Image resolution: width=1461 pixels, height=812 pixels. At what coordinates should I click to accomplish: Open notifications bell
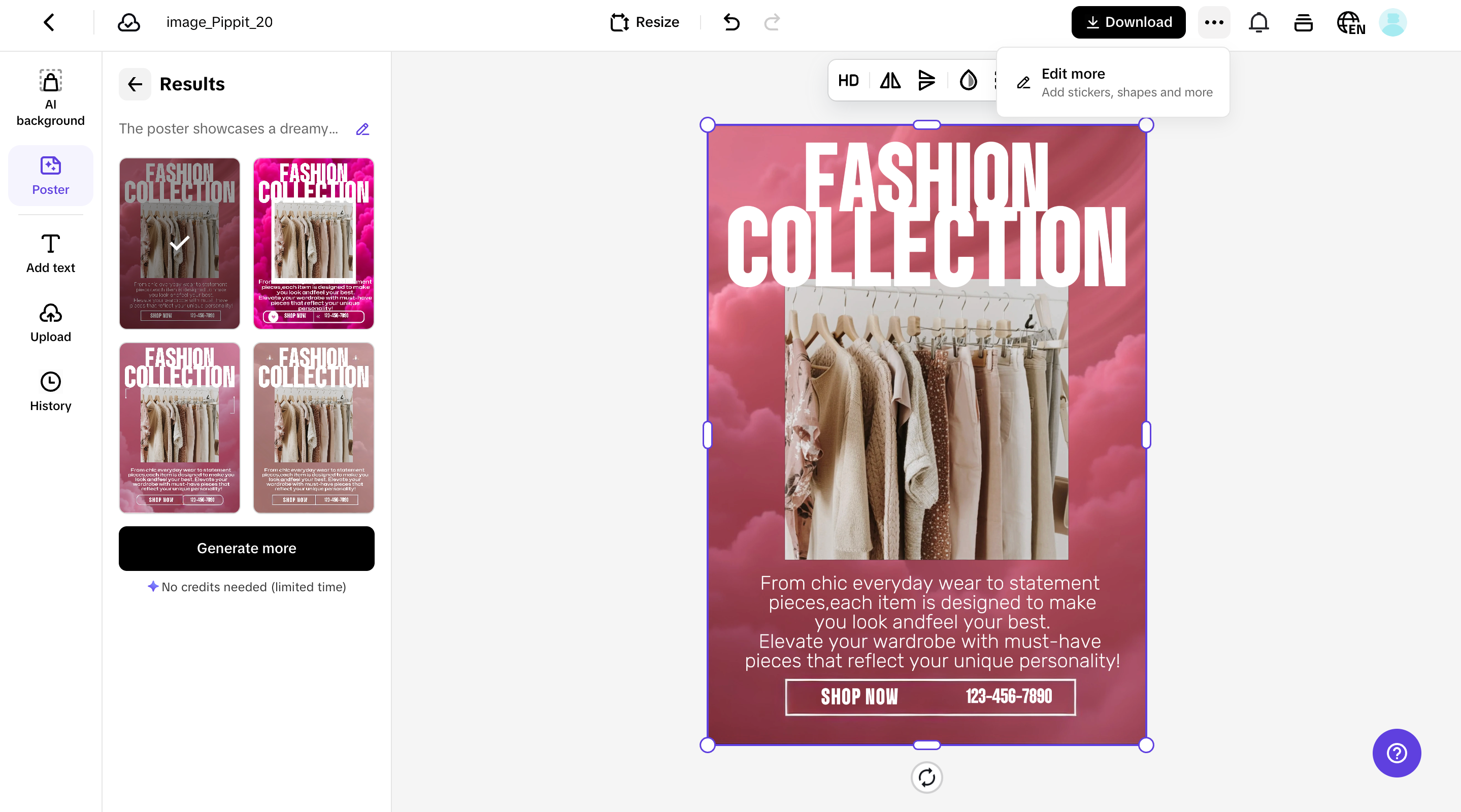point(1258,23)
